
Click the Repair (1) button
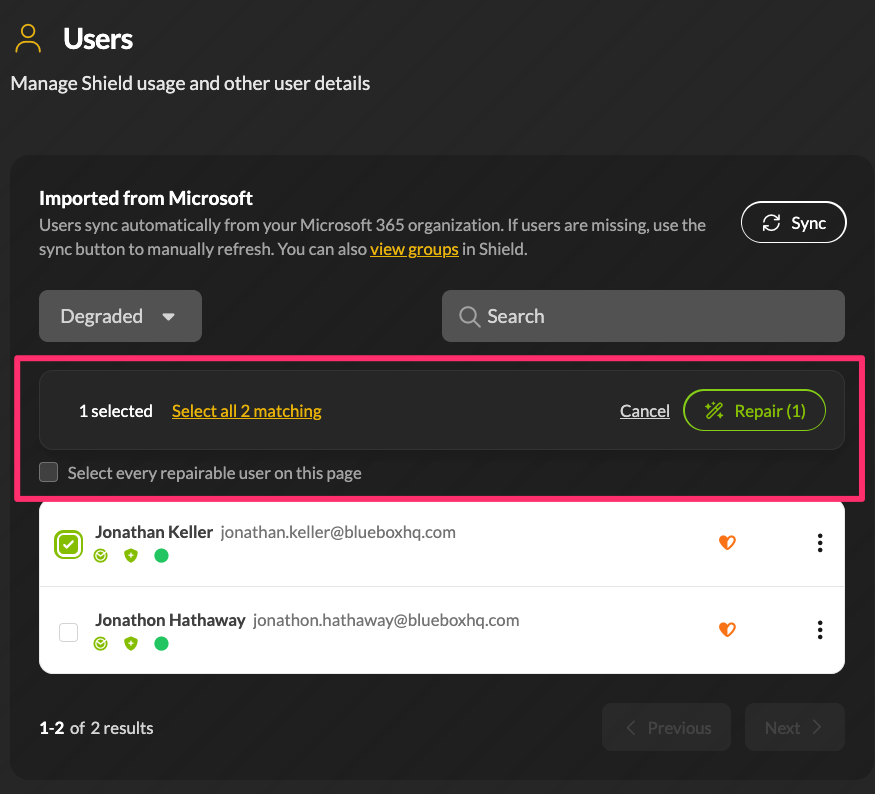pyautogui.click(x=754, y=410)
